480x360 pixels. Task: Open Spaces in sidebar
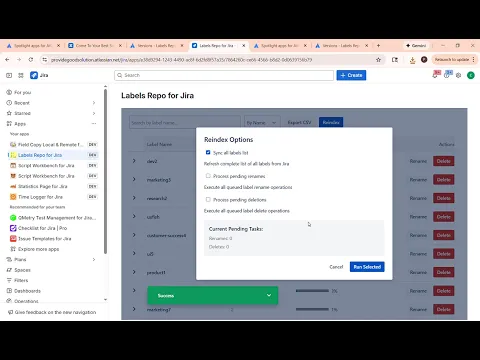(22, 270)
